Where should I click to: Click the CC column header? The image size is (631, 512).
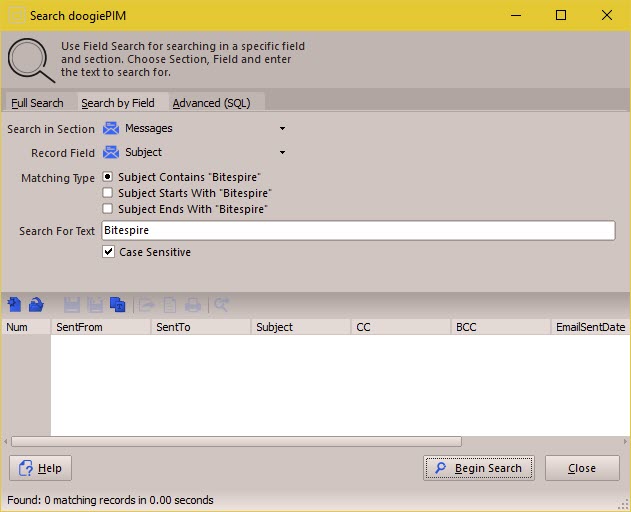[401, 327]
